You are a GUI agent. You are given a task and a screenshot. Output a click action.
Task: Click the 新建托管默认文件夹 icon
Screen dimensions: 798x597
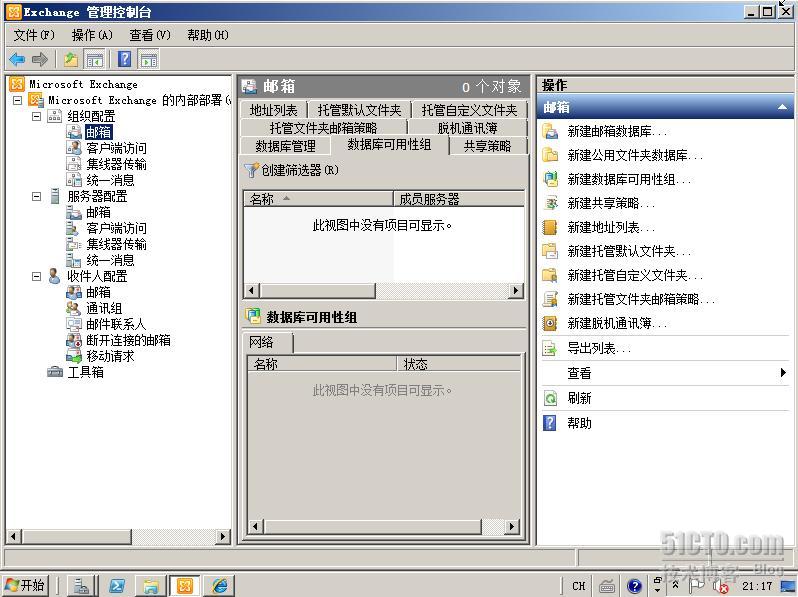click(x=550, y=251)
